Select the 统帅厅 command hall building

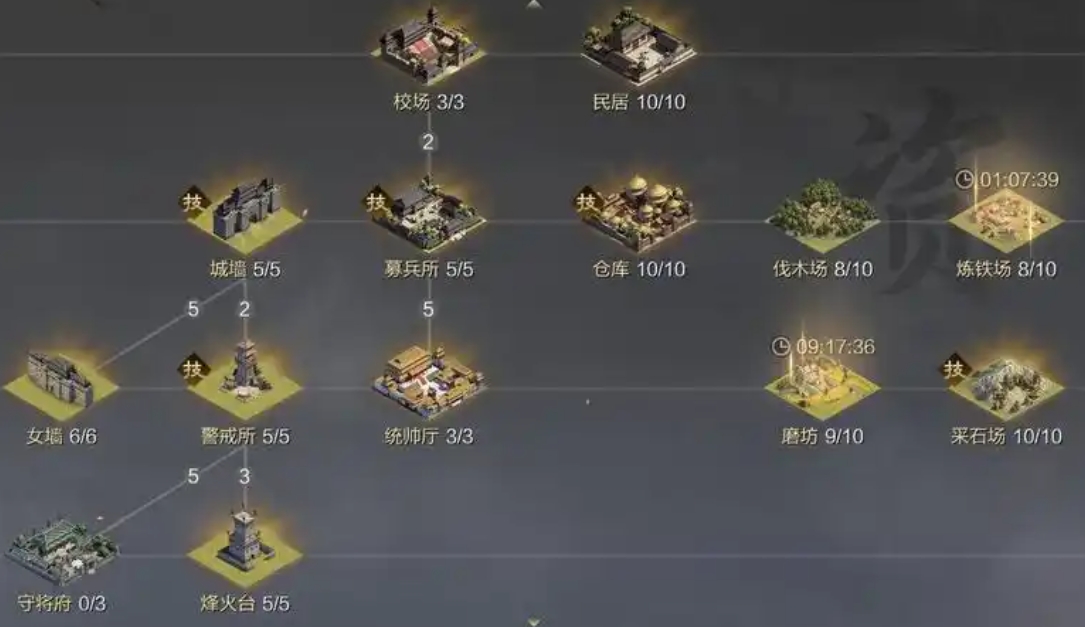(428, 382)
